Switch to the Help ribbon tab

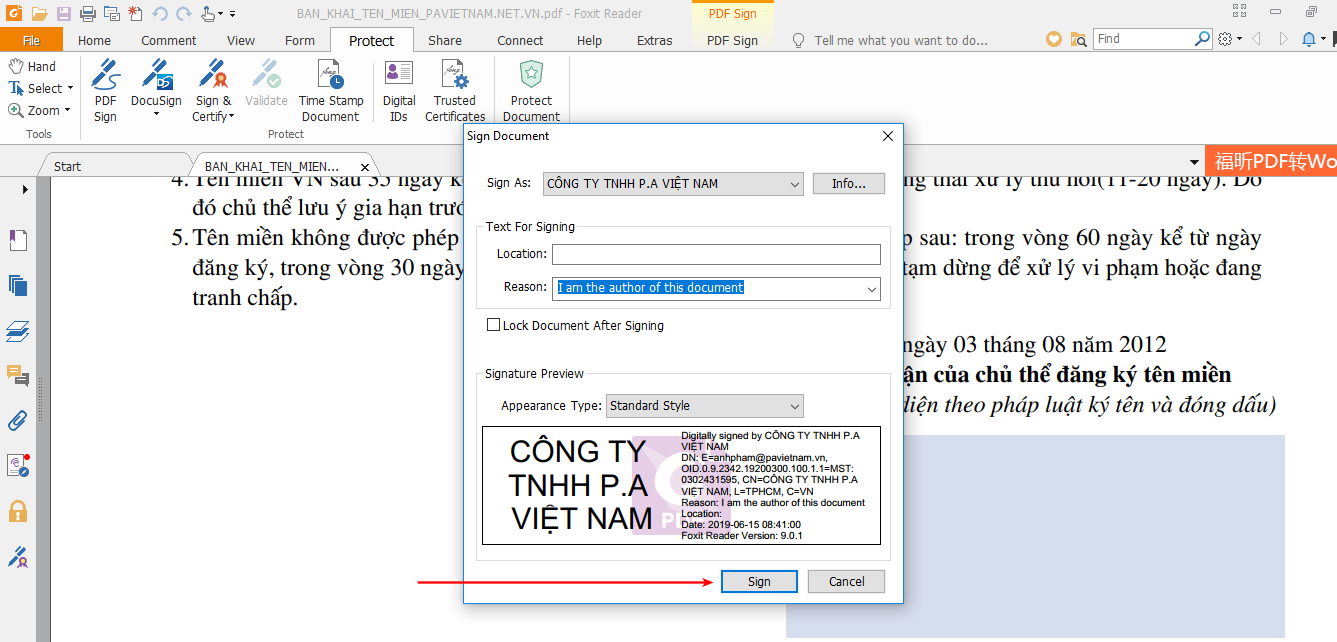tap(590, 40)
